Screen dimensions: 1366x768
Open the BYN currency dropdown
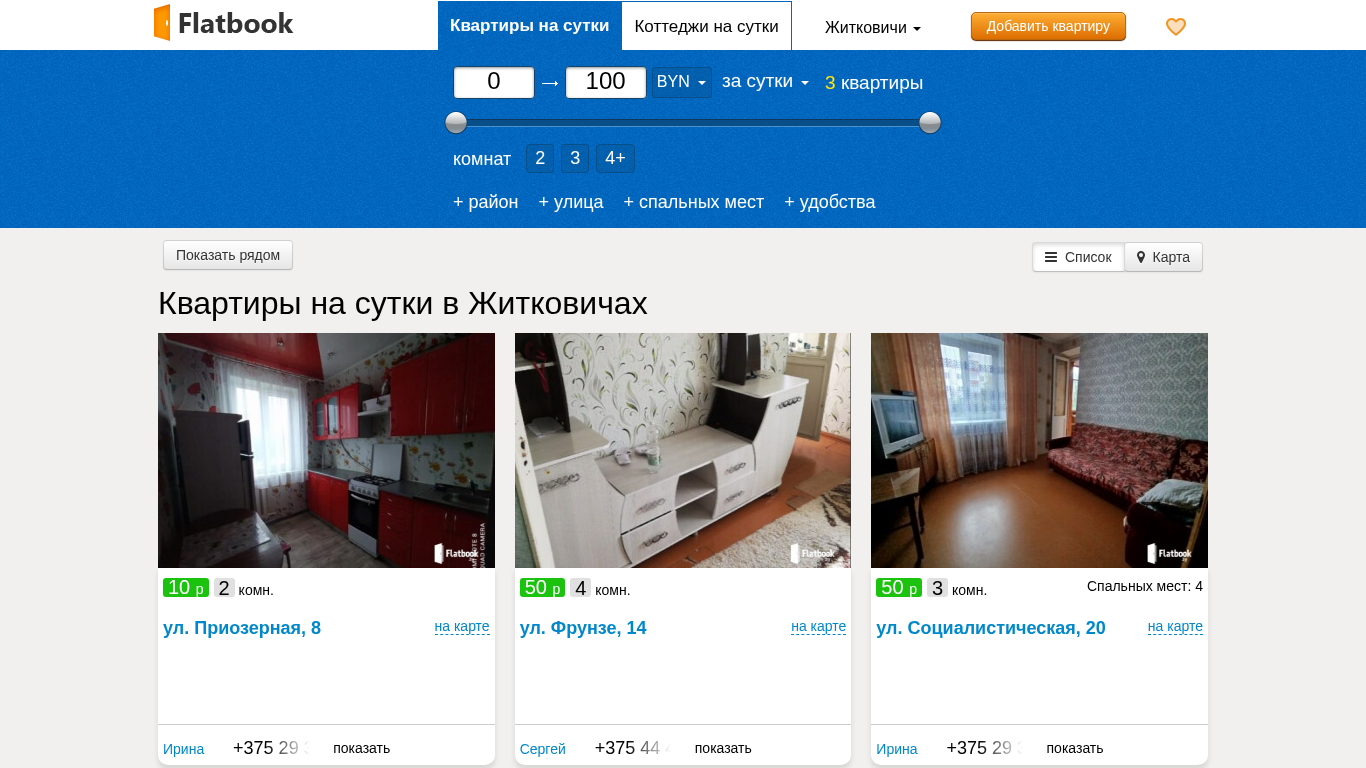click(x=682, y=82)
